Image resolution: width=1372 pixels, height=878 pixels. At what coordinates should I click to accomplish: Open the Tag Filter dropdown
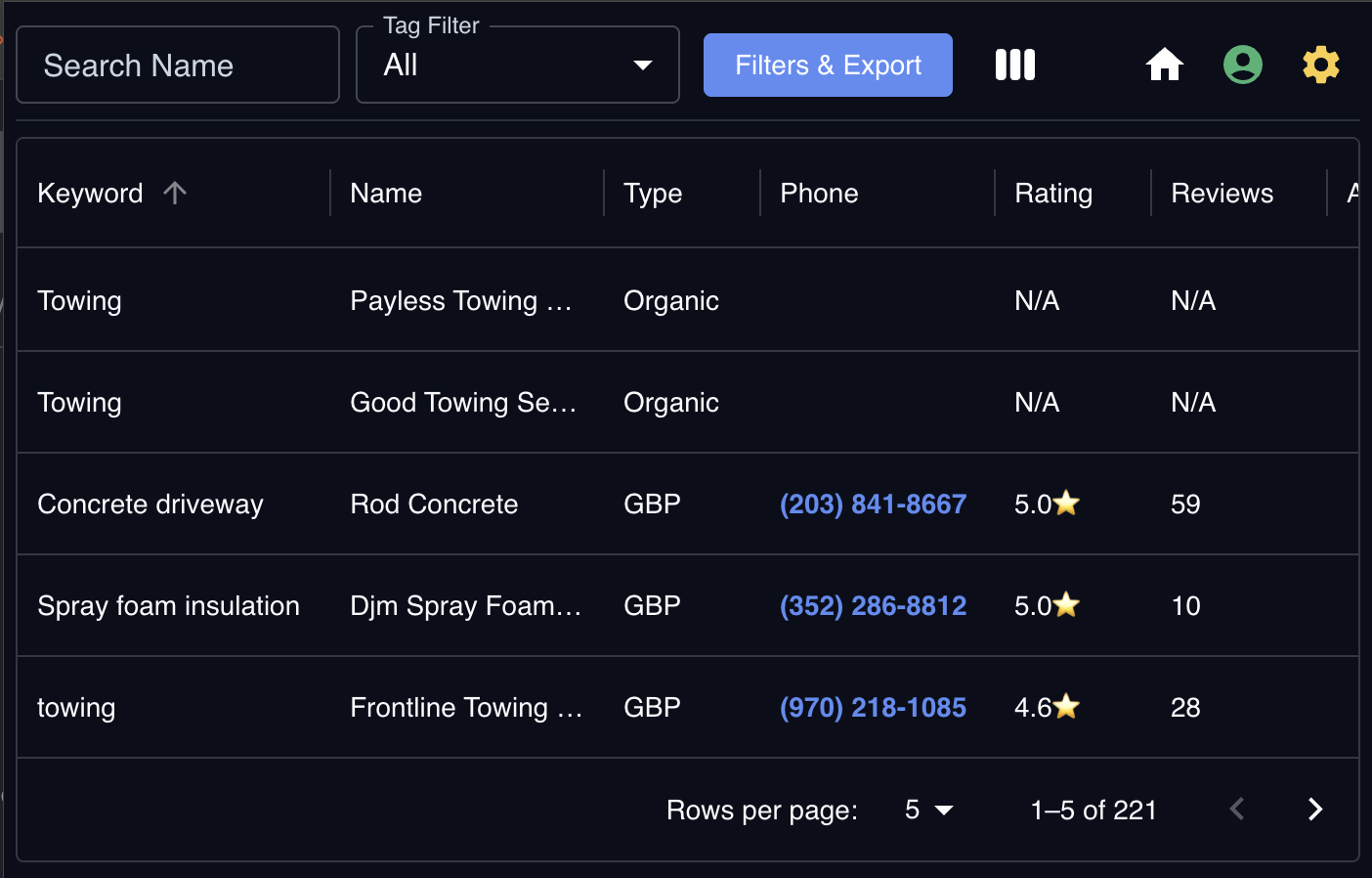(x=518, y=66)
